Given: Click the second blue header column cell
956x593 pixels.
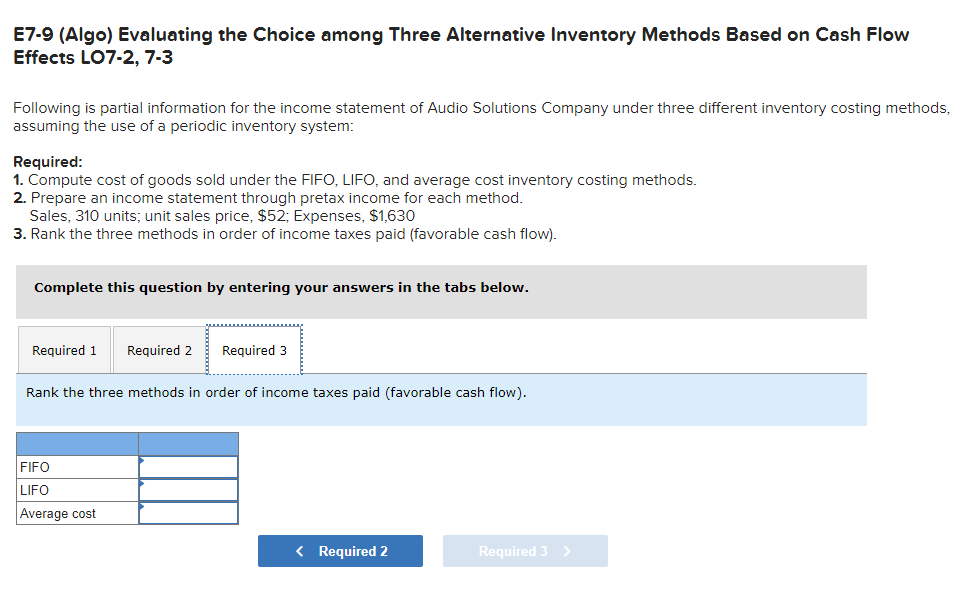Looking at the screenshot, I should [190, 443].
